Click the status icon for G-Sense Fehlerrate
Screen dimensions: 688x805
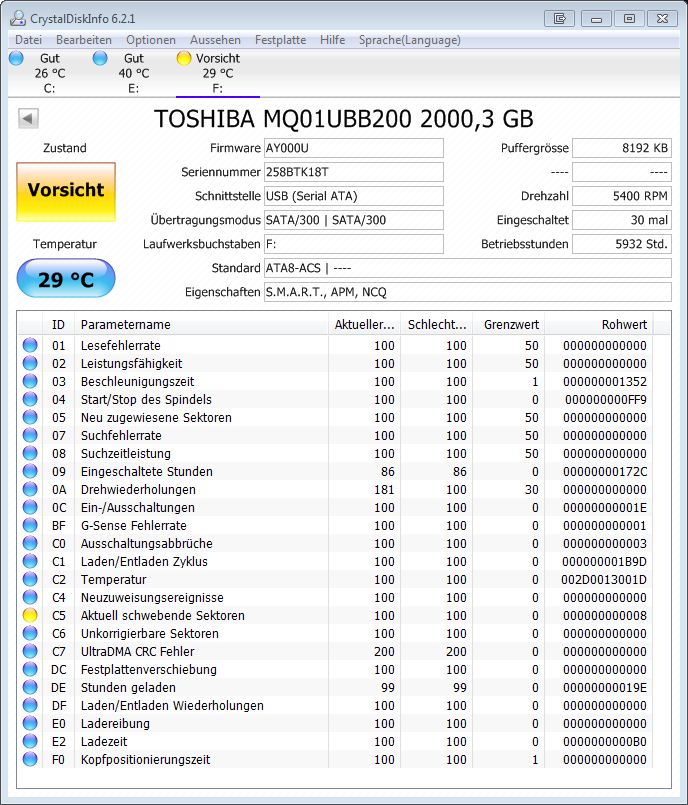coord(30,525)
